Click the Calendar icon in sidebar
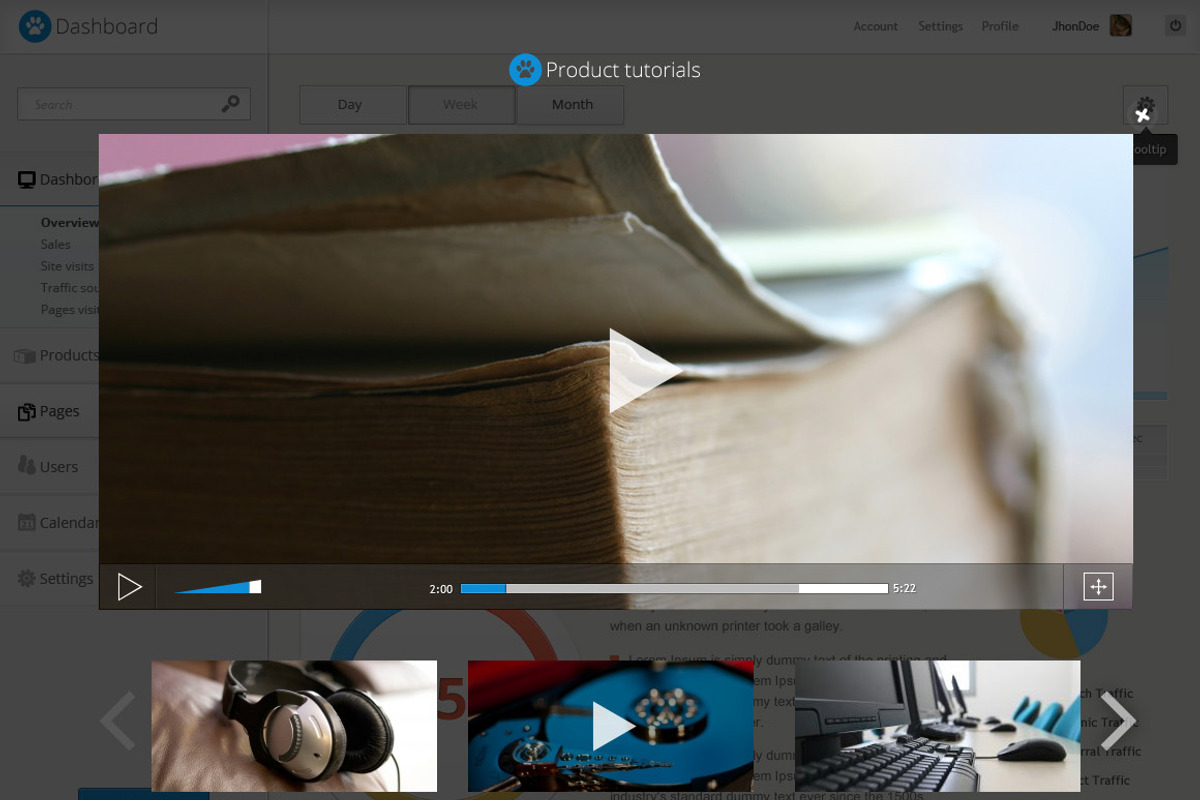Screen dimensions: 1200x800 point(27,522)
